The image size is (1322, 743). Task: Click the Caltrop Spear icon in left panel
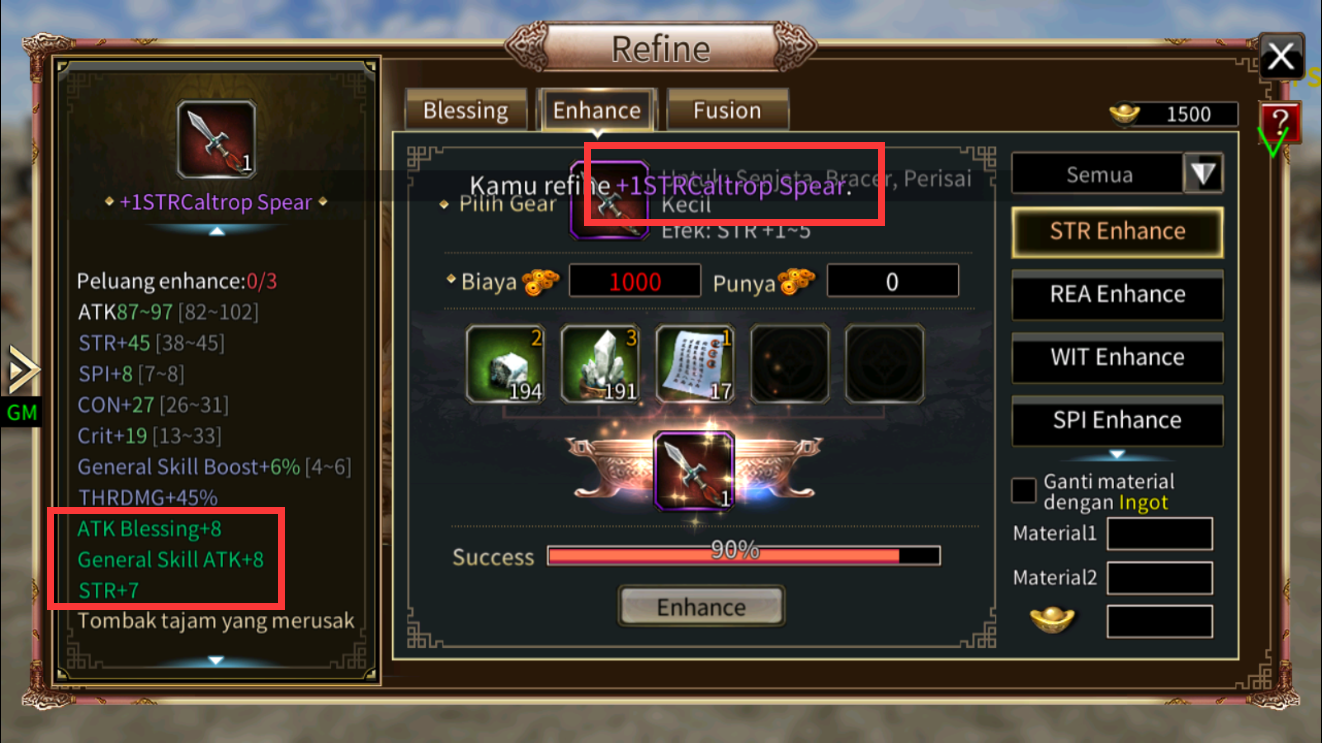click(216, 141)
